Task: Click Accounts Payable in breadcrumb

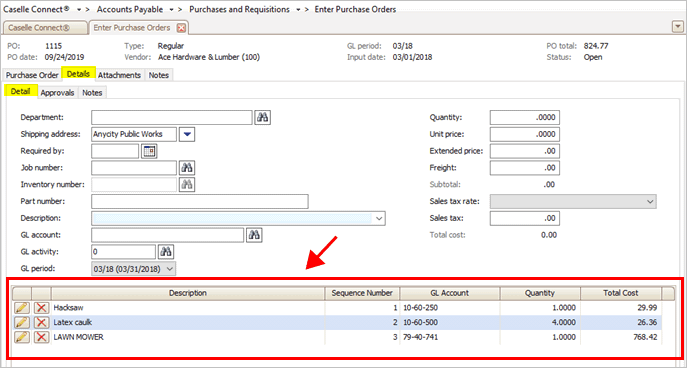Action: coord(130,9)
